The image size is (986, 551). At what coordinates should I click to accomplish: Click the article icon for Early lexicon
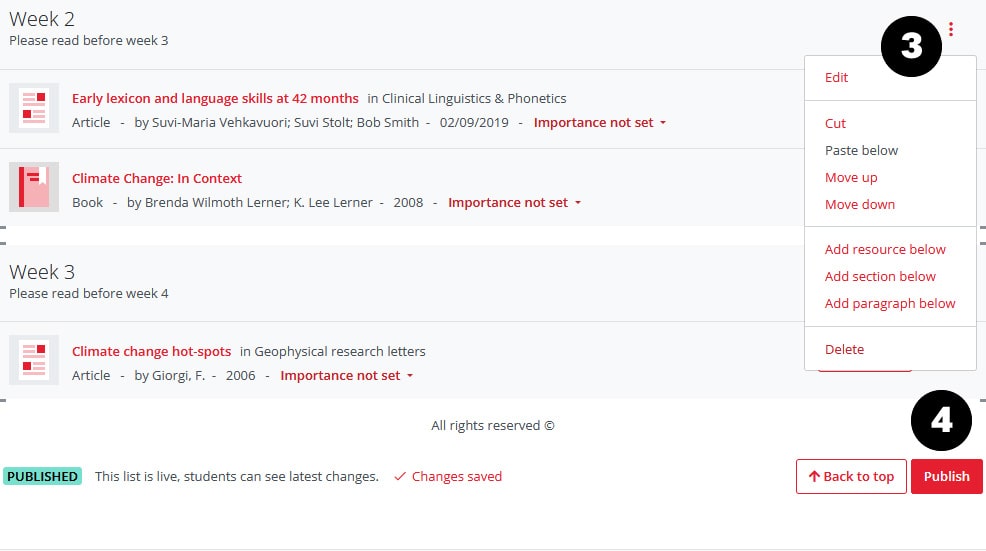pyautogui.click(x=34, y=108)
